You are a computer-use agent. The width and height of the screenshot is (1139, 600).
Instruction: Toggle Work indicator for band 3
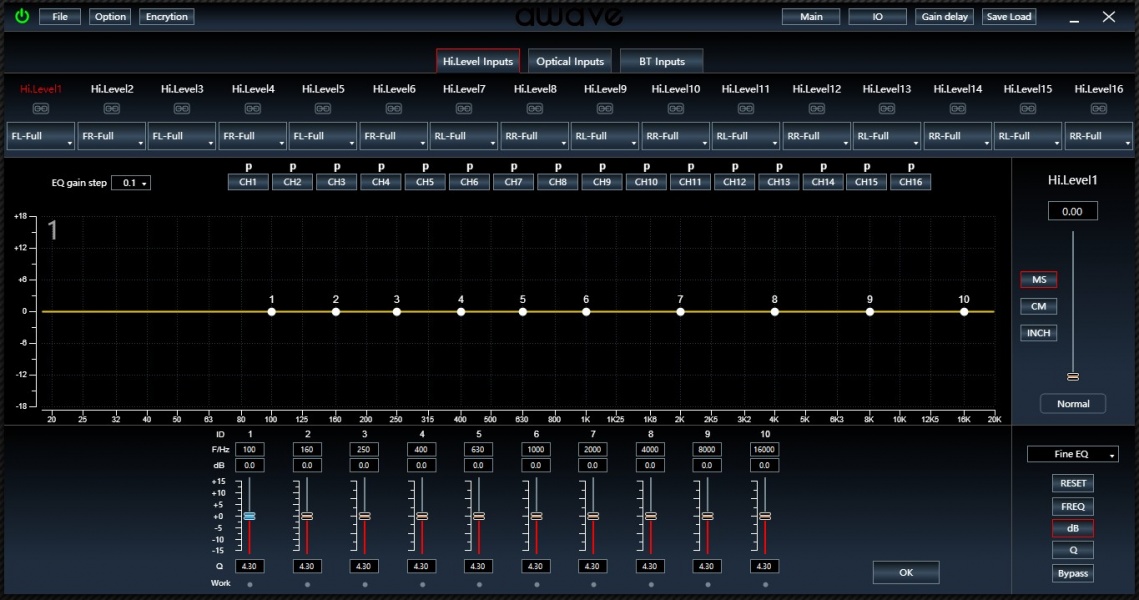365,584
